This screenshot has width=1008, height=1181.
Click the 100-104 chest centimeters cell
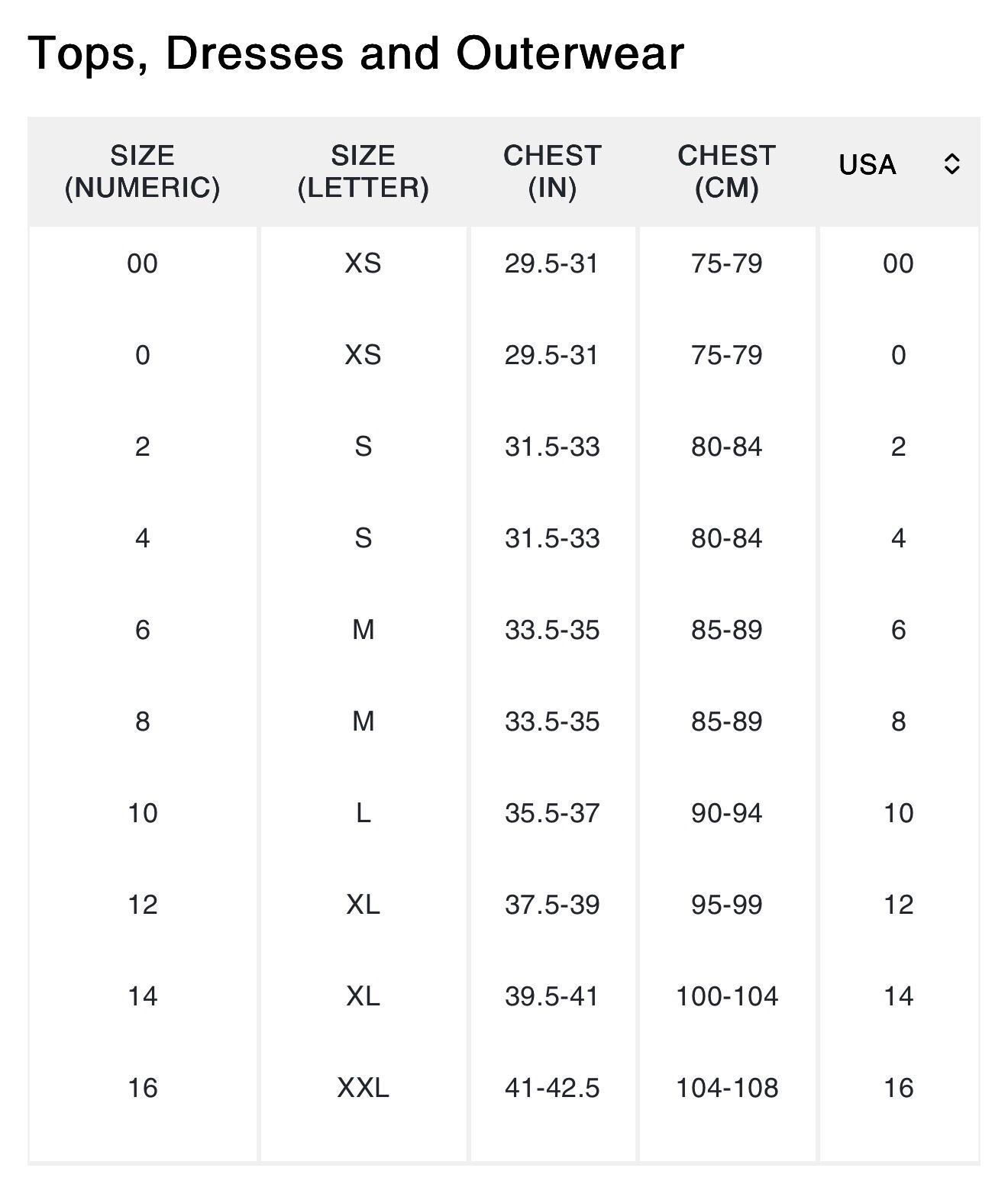click(x=726, y=996)
